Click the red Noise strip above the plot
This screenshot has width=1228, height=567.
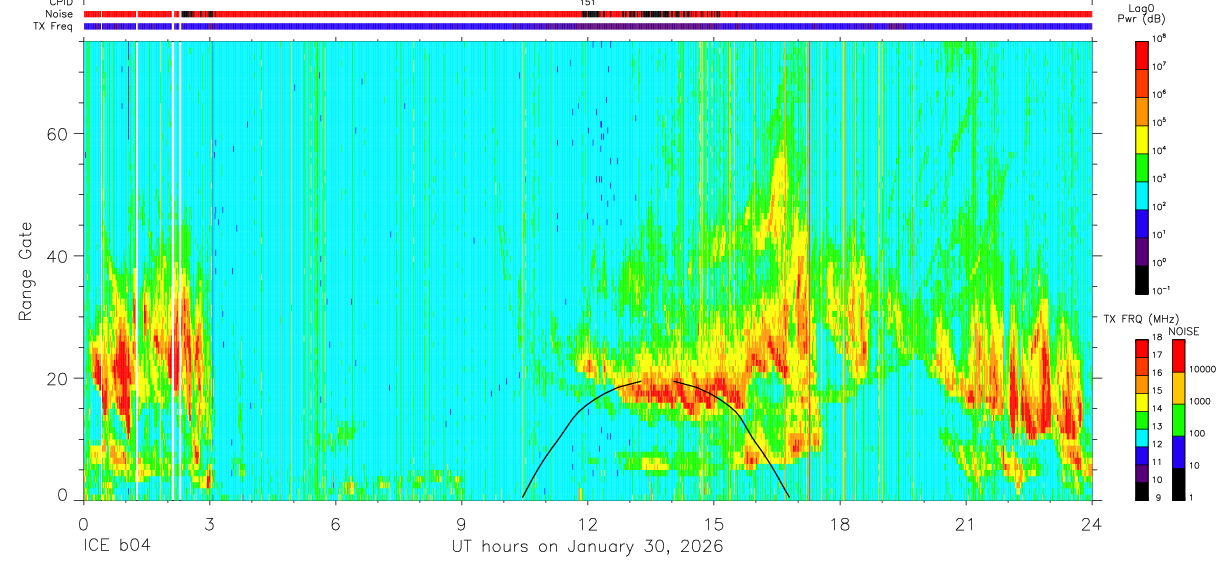point(587,14)
